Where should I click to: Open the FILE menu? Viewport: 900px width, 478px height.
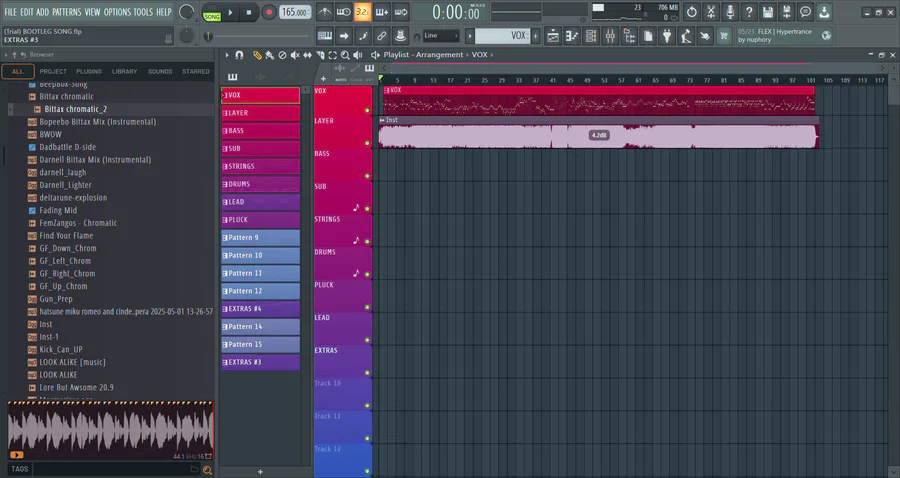(10, 12)
